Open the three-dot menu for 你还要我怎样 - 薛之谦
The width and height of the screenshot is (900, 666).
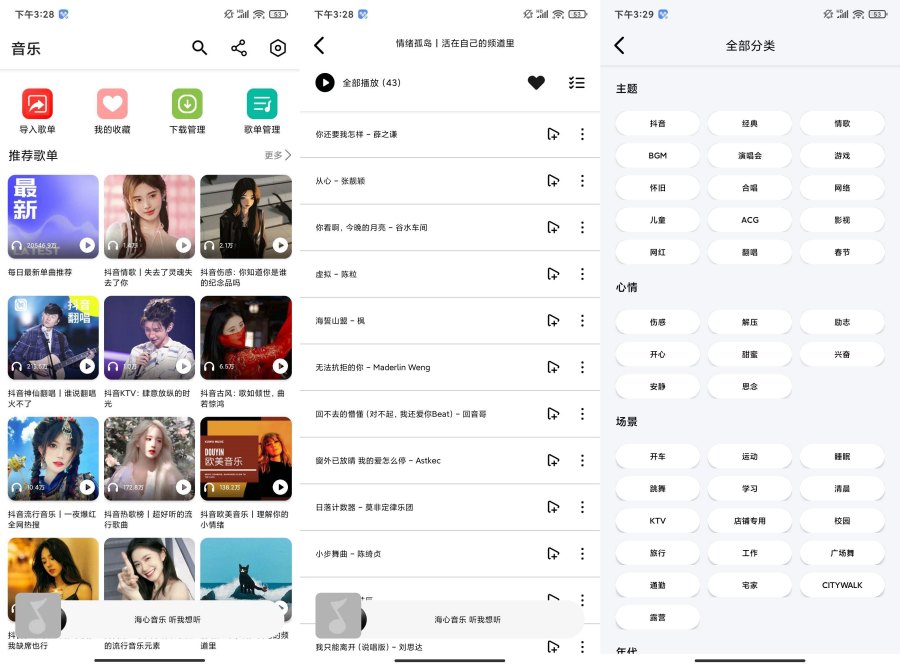[x=583, y=134]
